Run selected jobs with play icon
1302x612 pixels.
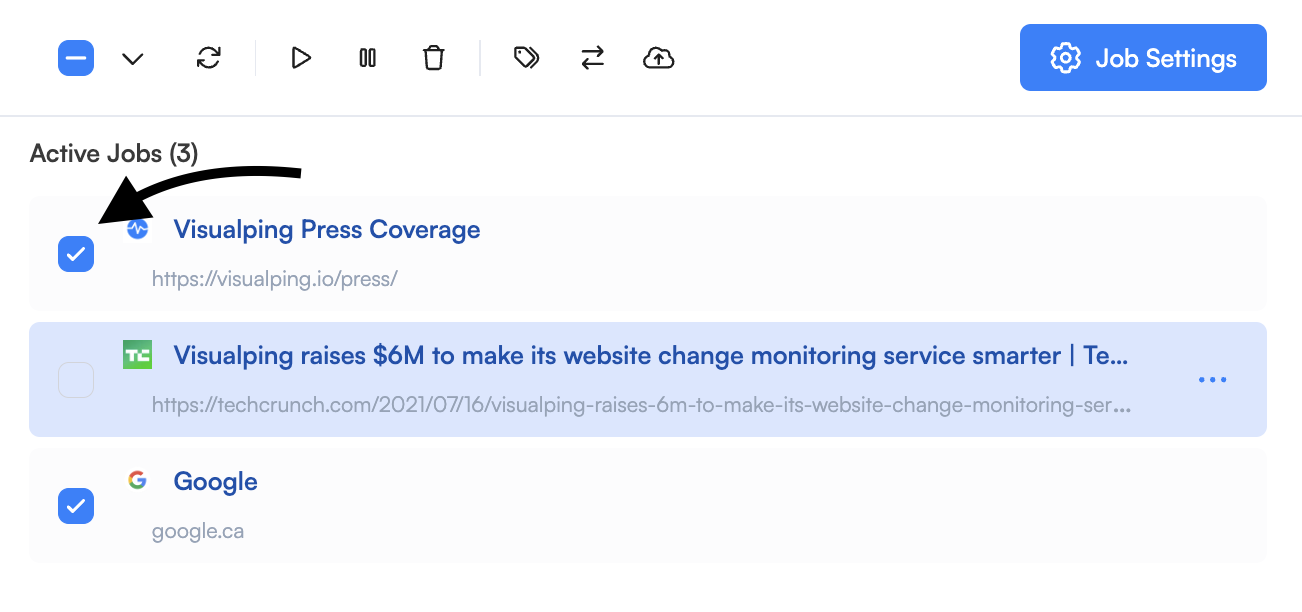click(301, 58)
